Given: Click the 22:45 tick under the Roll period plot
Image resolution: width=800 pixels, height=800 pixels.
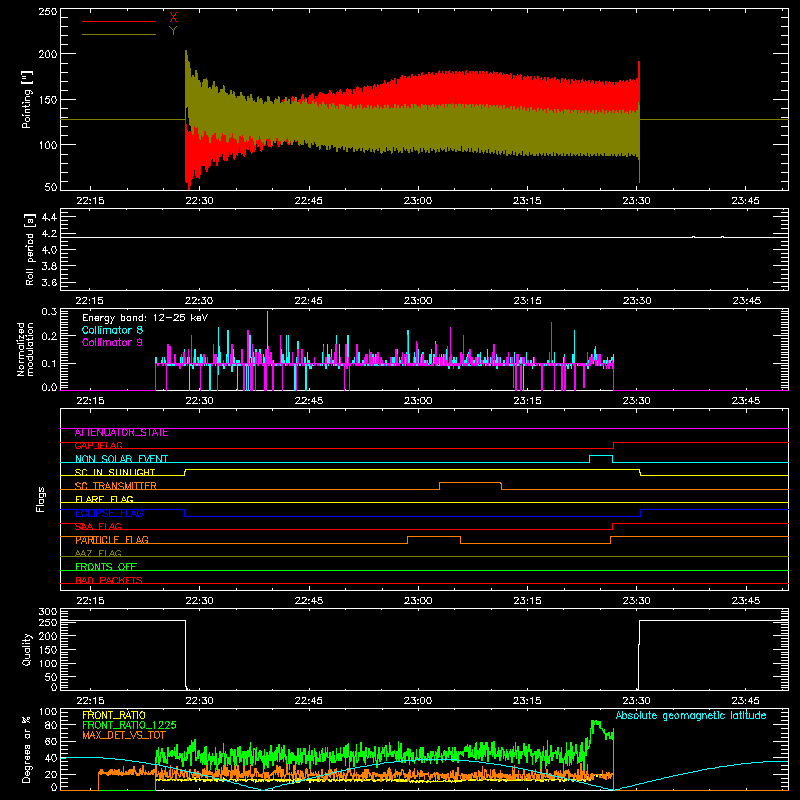Looking at the screenshot, I should click(309, 301).
